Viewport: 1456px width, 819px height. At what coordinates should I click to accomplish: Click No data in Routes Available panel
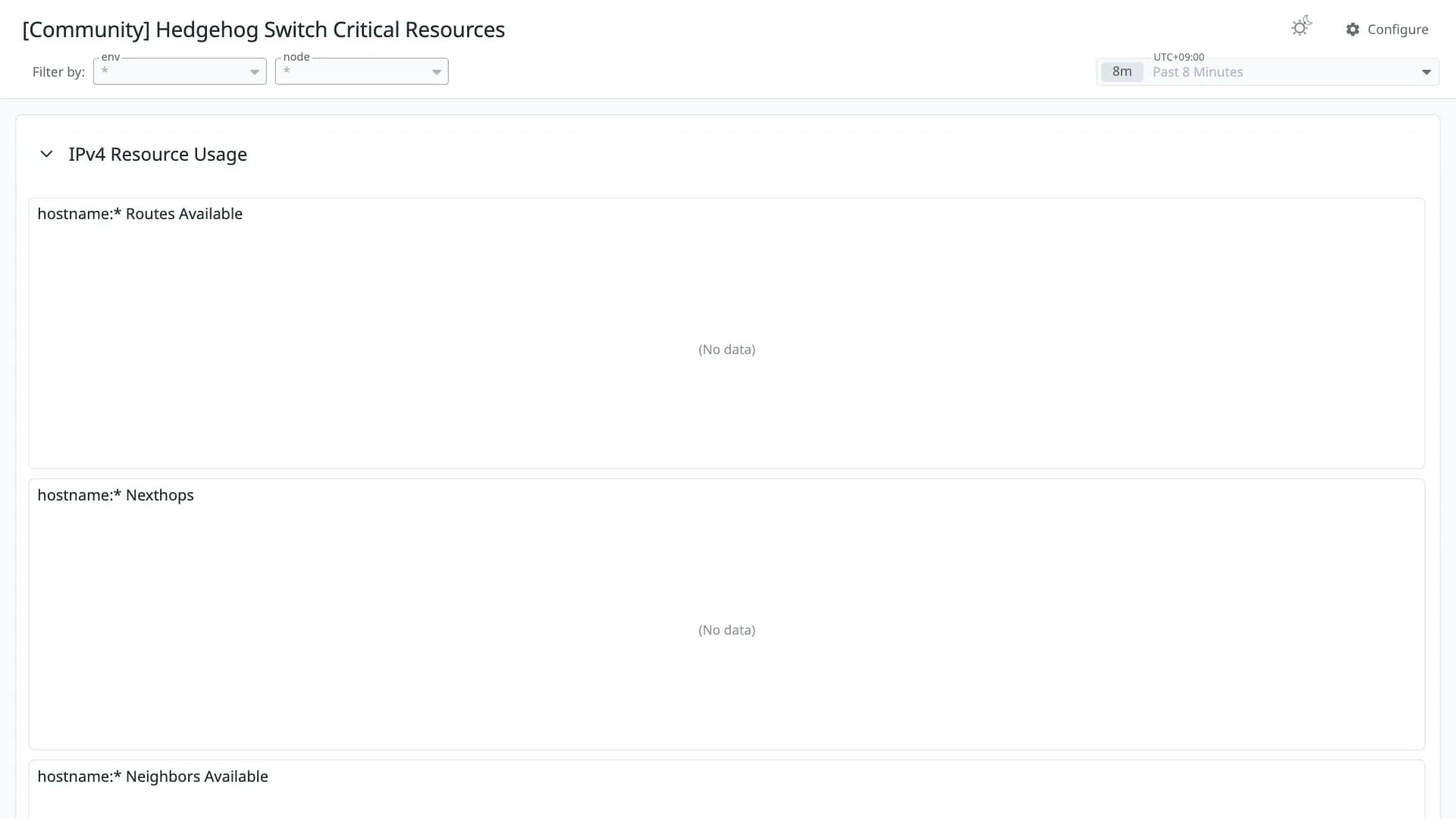pyautogui.click(x=726, y=350)
